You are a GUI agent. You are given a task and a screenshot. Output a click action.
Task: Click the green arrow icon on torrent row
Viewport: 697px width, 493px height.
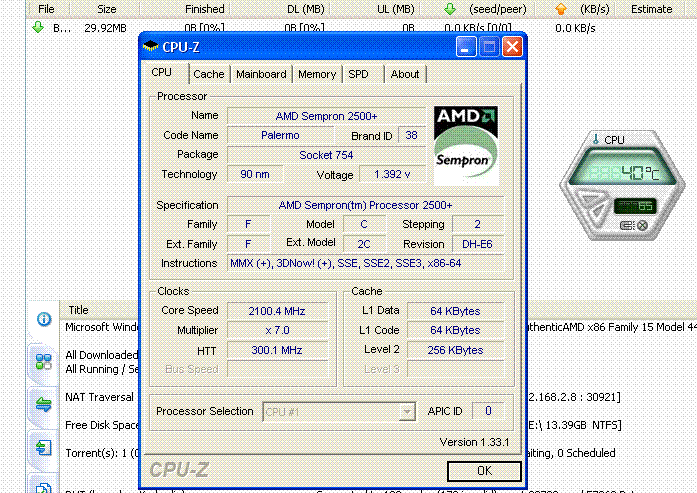38,28
